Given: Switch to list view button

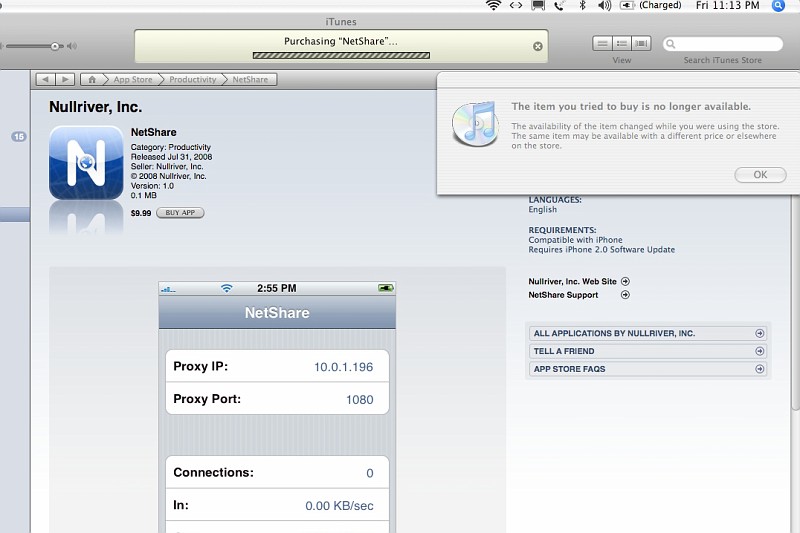Looking at the screenshot, I should pos(602,43).
